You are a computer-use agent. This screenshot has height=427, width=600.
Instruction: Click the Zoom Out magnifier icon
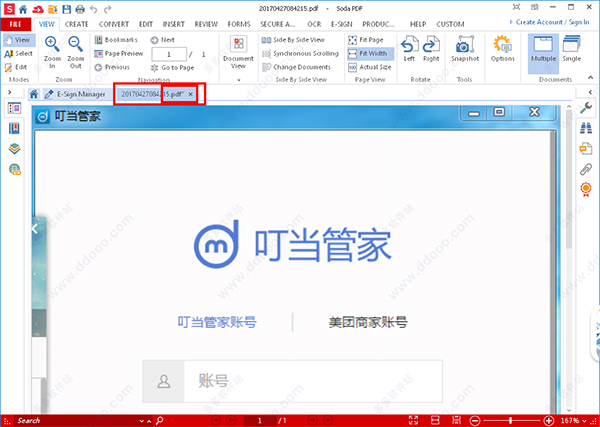click(x=75, y=44)
